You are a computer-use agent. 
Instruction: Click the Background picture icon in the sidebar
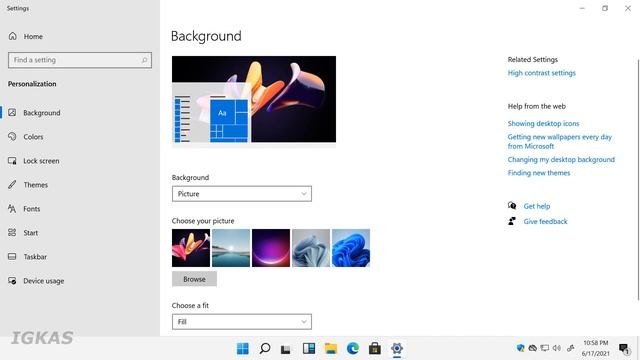pyautogui.click(x=12, y=113)
